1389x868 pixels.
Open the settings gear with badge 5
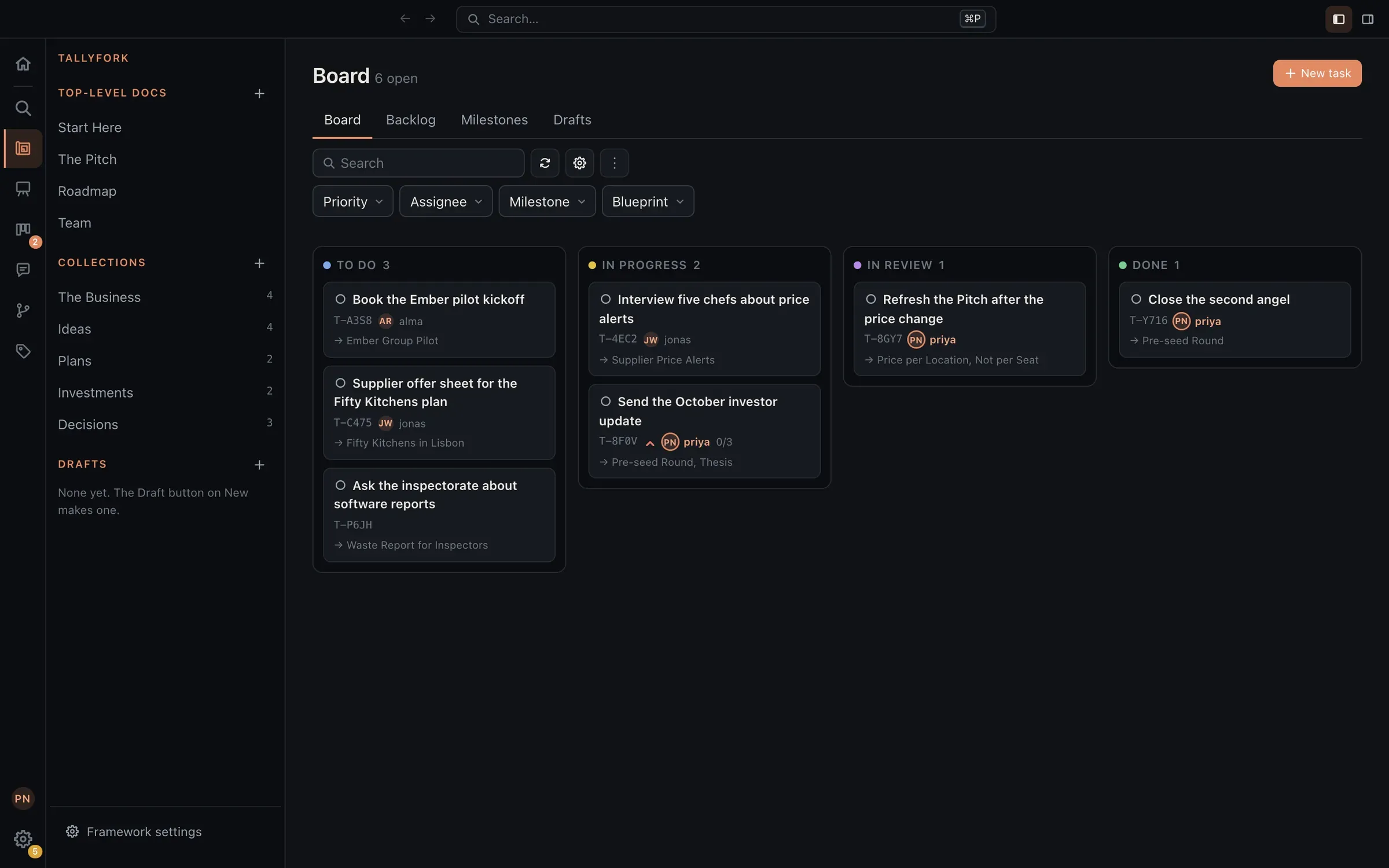[x=23, y=839]
